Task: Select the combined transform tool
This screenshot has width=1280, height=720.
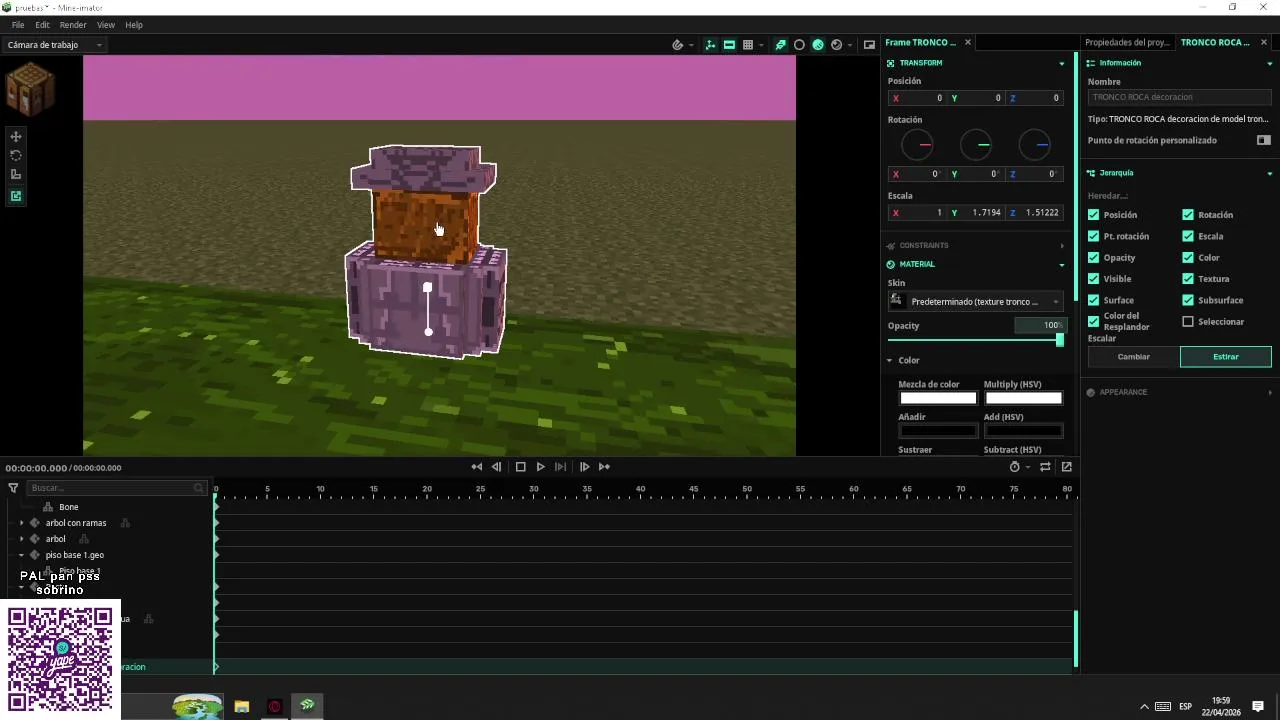Action: point(16,196)
